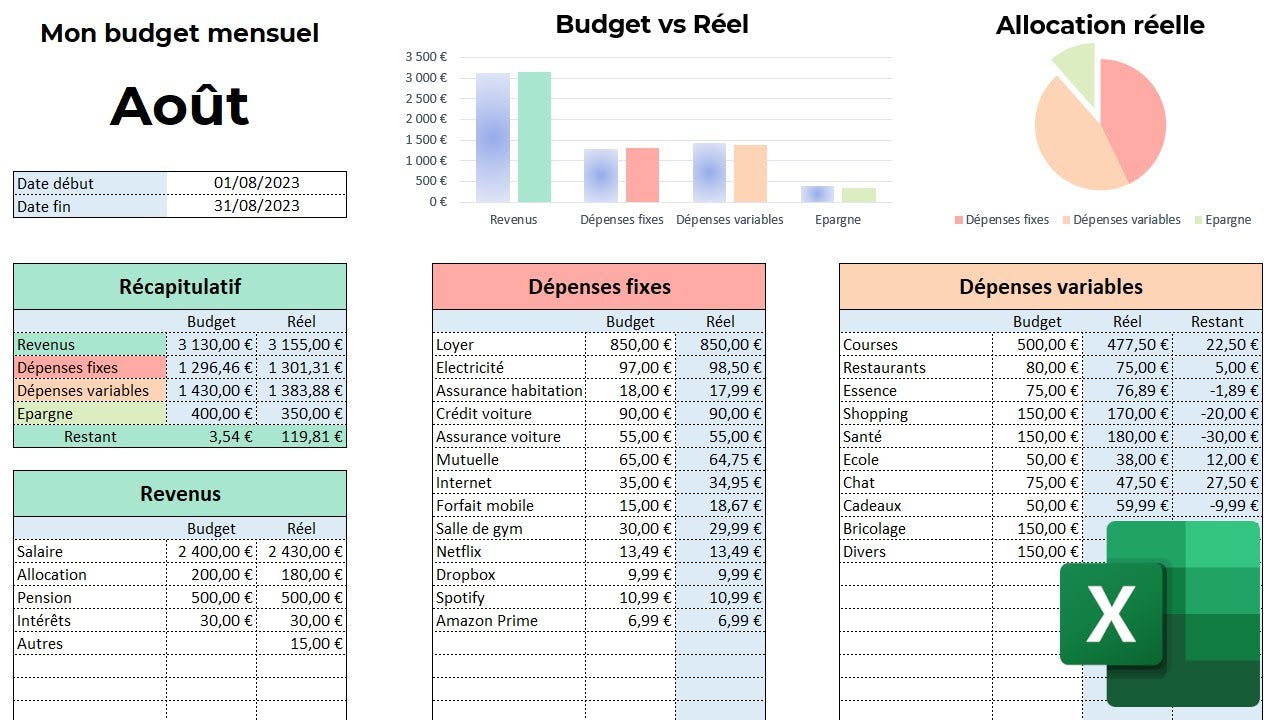Click the Dépenses fixes legend color marker
Screen dimensions: 1280x720
click(959, 220)
